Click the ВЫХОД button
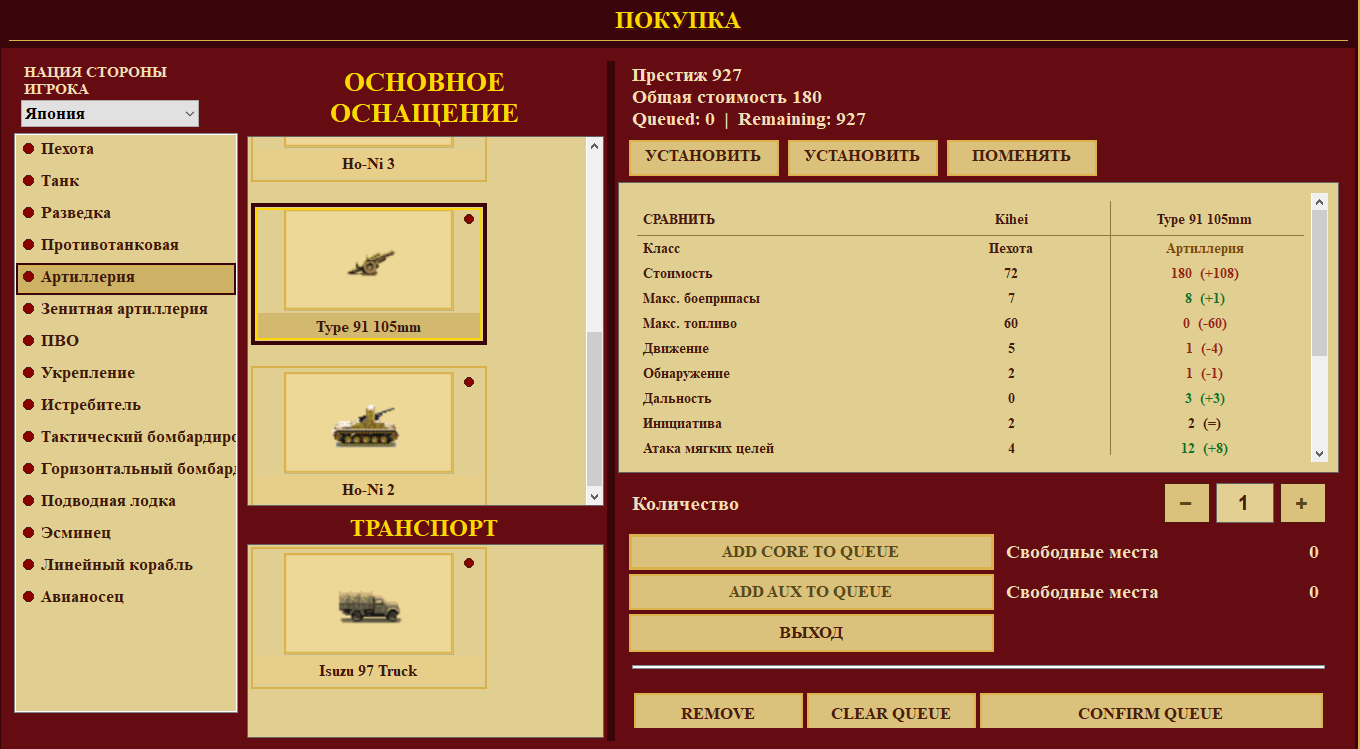Viewport: 1360px width, 749px height. (x=811, y=633)
